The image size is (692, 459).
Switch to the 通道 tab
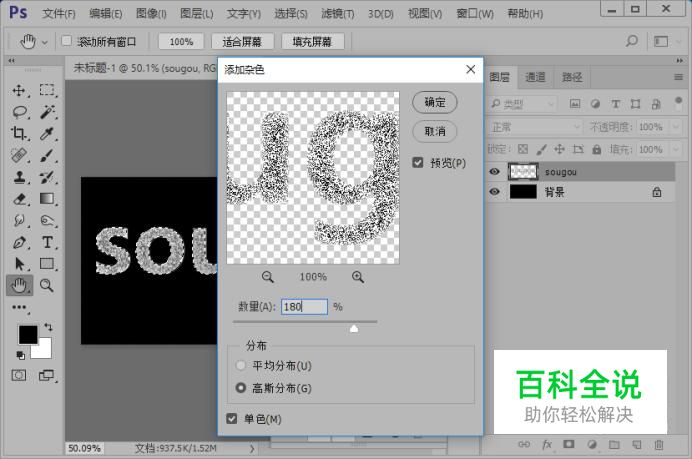pyautogui.click(x=535, y=77)
